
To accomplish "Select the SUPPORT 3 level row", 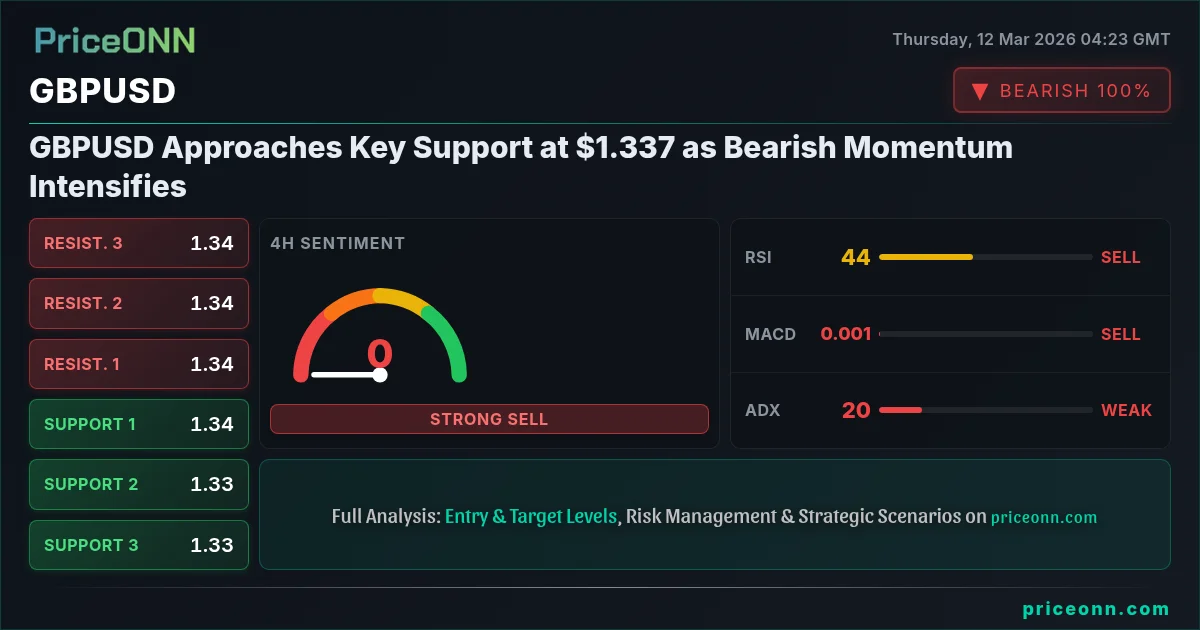I will (x=139, y=545).
